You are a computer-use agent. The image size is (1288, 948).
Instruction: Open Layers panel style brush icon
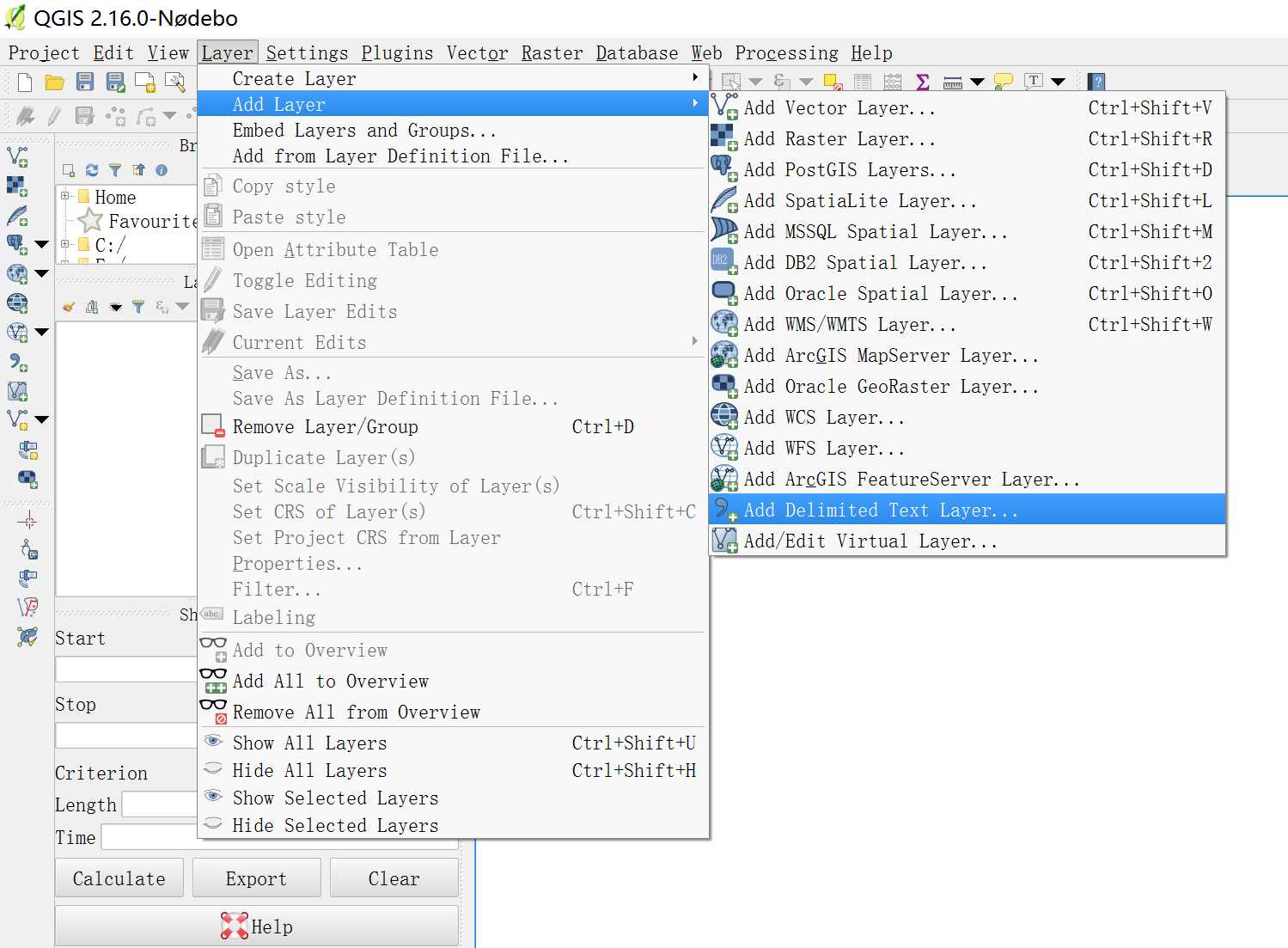tap(69, 307)
